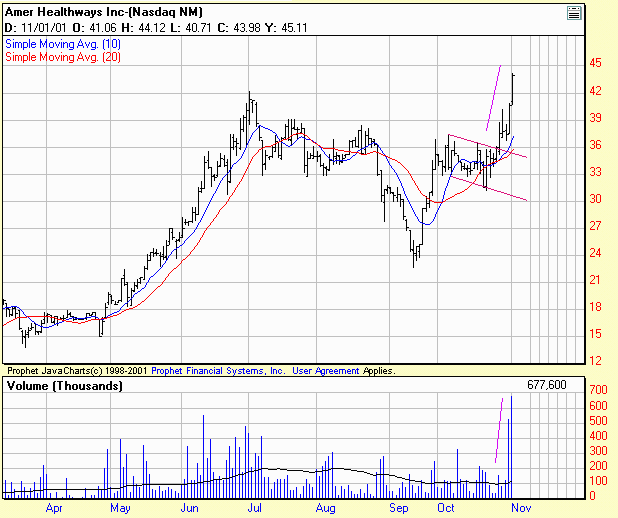
Task: Click the low price value L: 40.71
Action: (191, 28)
